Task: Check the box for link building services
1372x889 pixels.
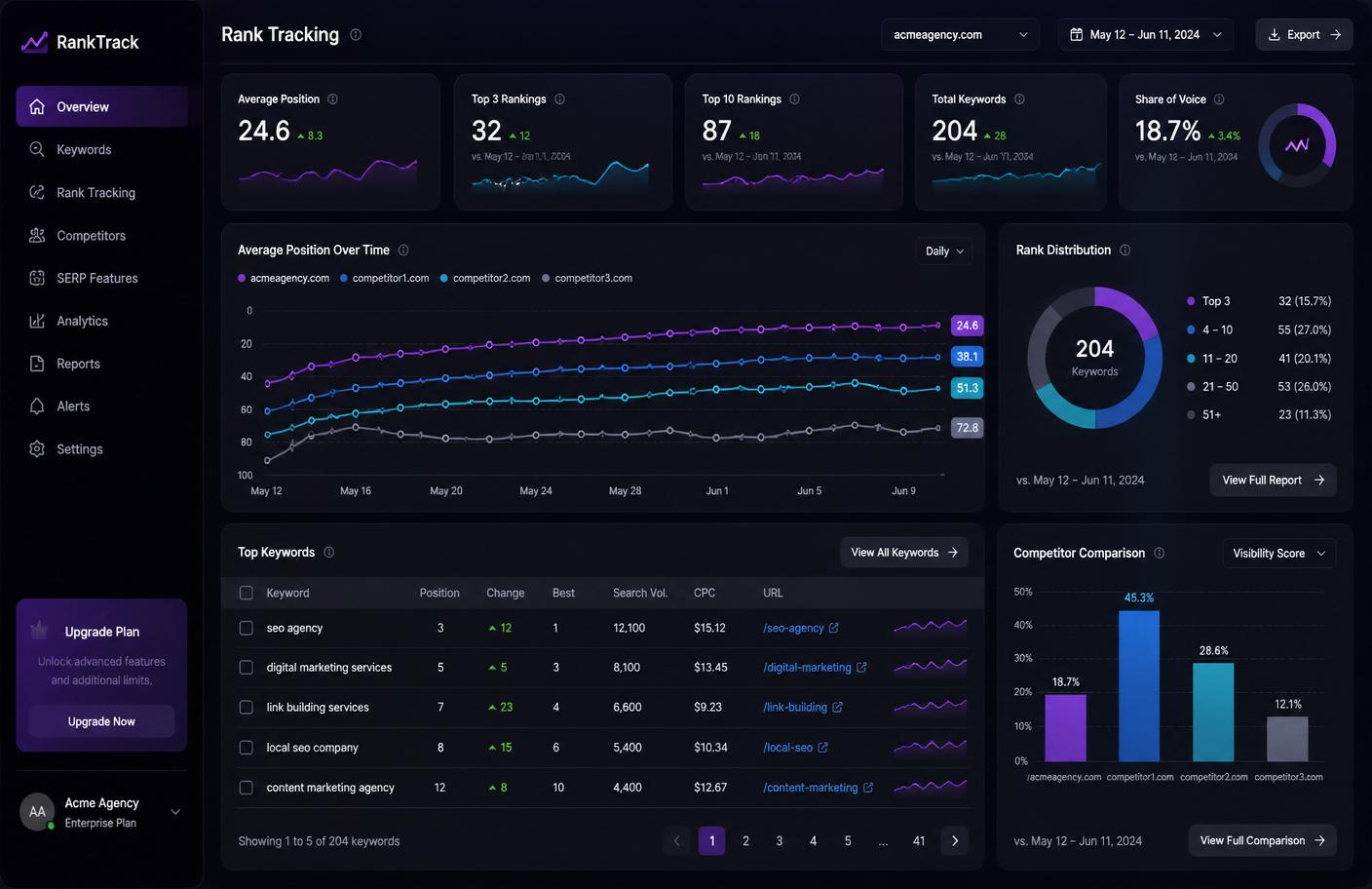Action: coord(247,708)
